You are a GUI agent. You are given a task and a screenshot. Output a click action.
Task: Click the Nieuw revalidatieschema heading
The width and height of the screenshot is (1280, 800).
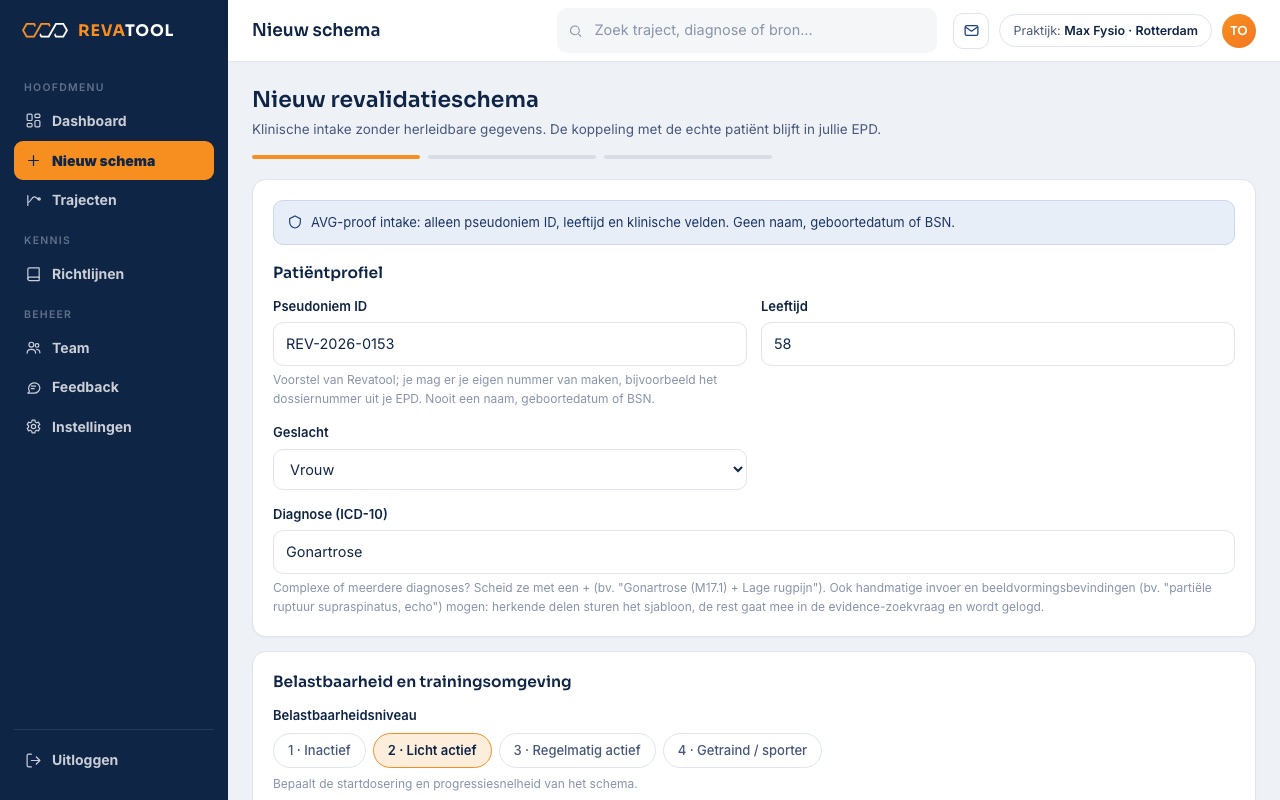click(395, 99)
